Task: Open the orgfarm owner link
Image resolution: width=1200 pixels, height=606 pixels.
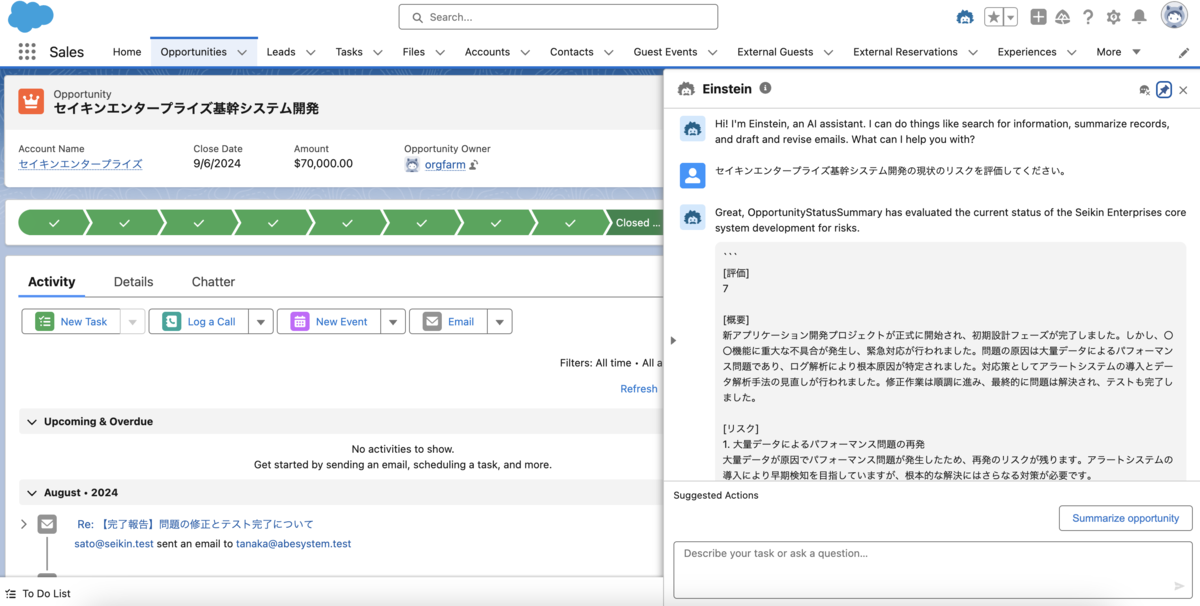Action: tap(445, 165)
